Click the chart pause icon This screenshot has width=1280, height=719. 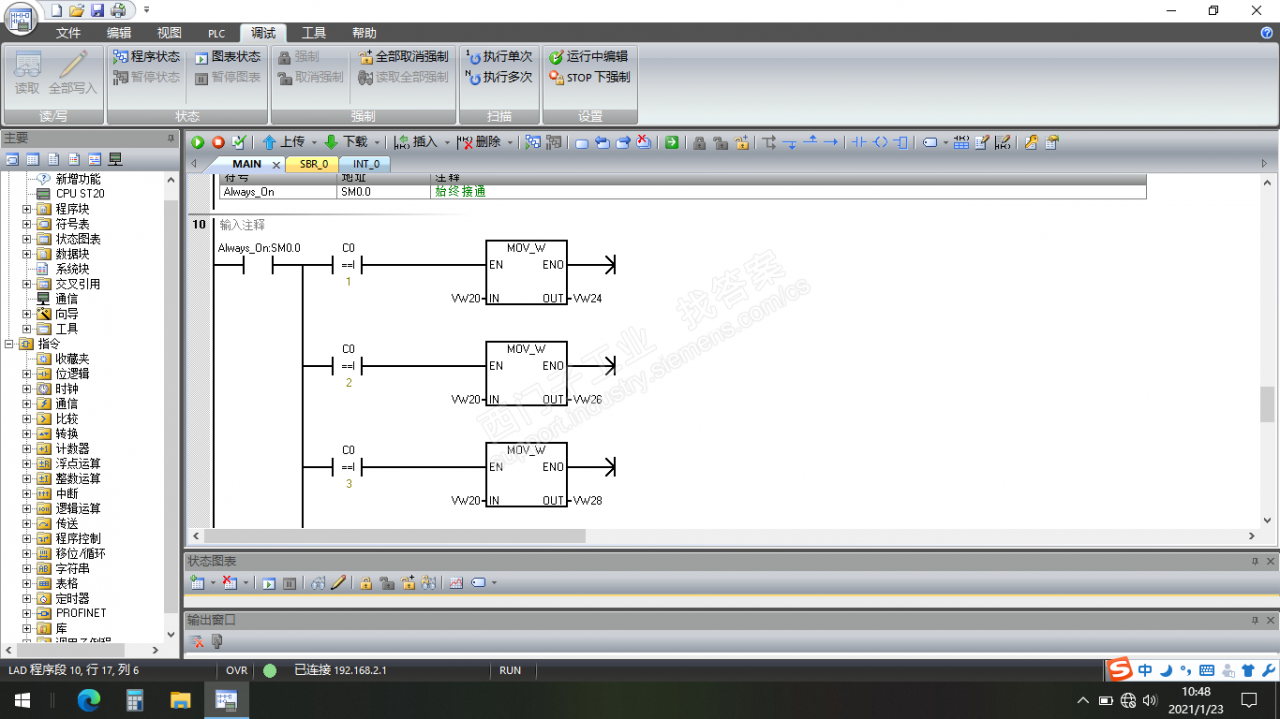[289, 583]
